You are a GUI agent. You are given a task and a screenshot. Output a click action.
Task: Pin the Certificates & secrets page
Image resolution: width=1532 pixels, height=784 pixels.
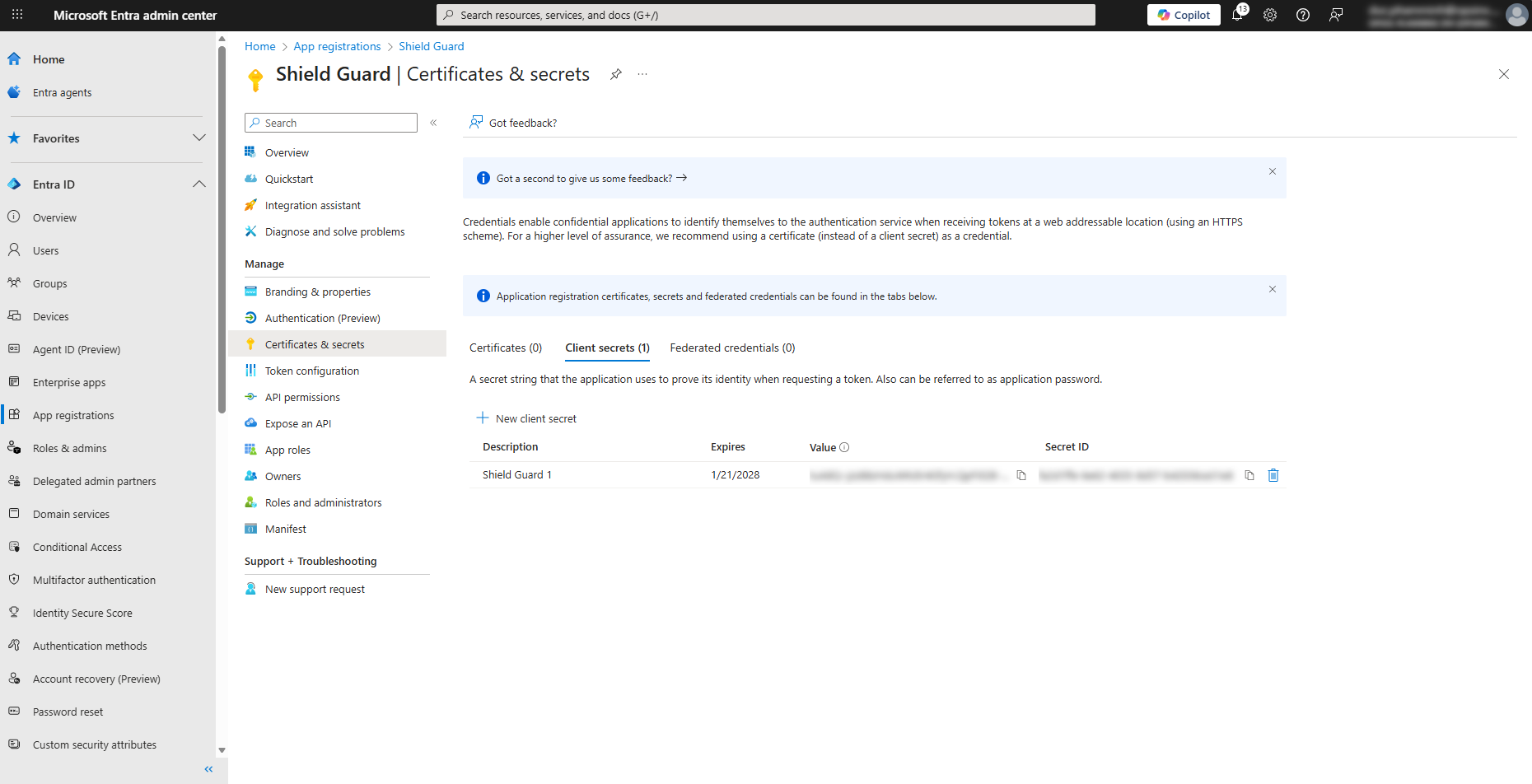pos(615,74)
